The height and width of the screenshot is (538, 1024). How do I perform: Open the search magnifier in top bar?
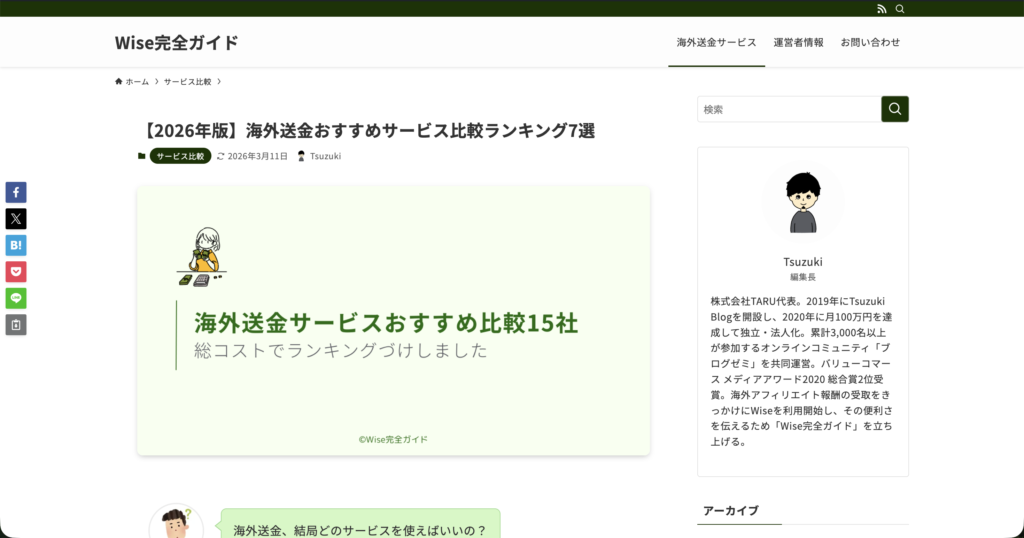tap(900, 8)
